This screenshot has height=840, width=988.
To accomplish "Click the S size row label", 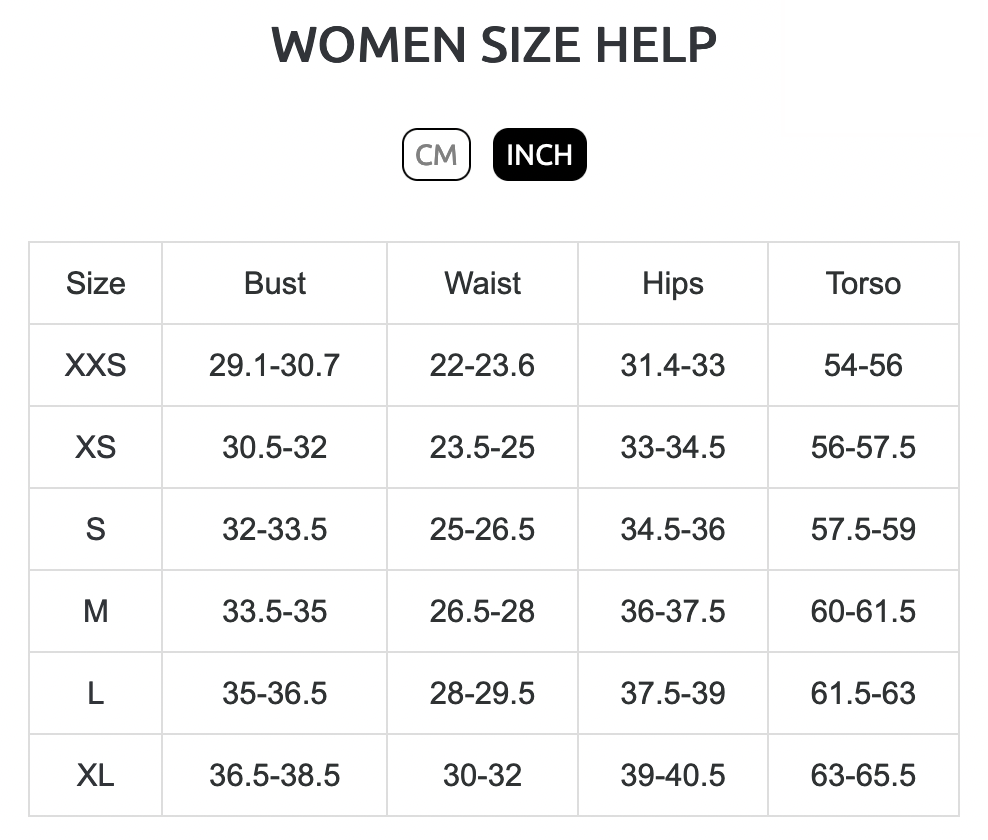I will [x=96, y=529].
